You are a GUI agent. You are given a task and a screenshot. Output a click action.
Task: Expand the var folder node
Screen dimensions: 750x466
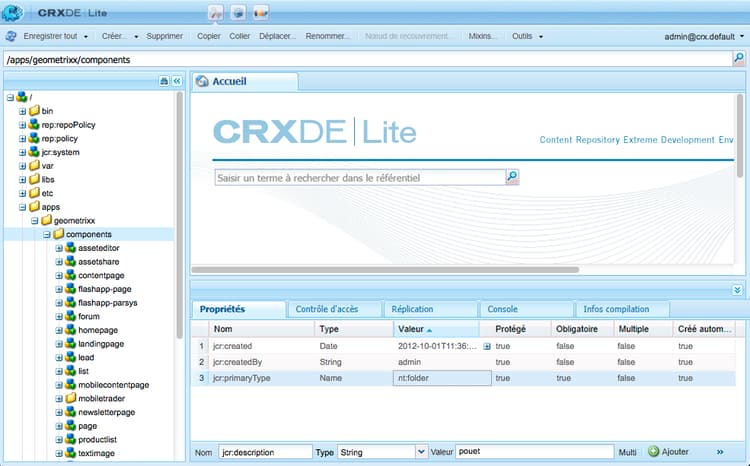point(22,166)
